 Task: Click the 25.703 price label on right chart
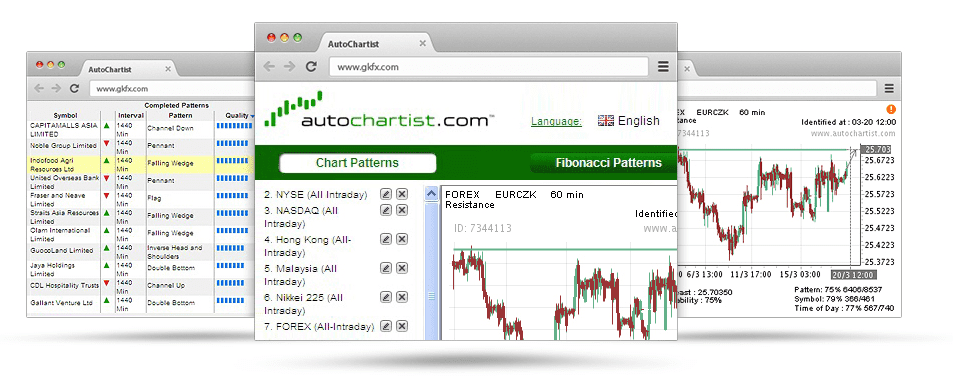click(877, 149)
